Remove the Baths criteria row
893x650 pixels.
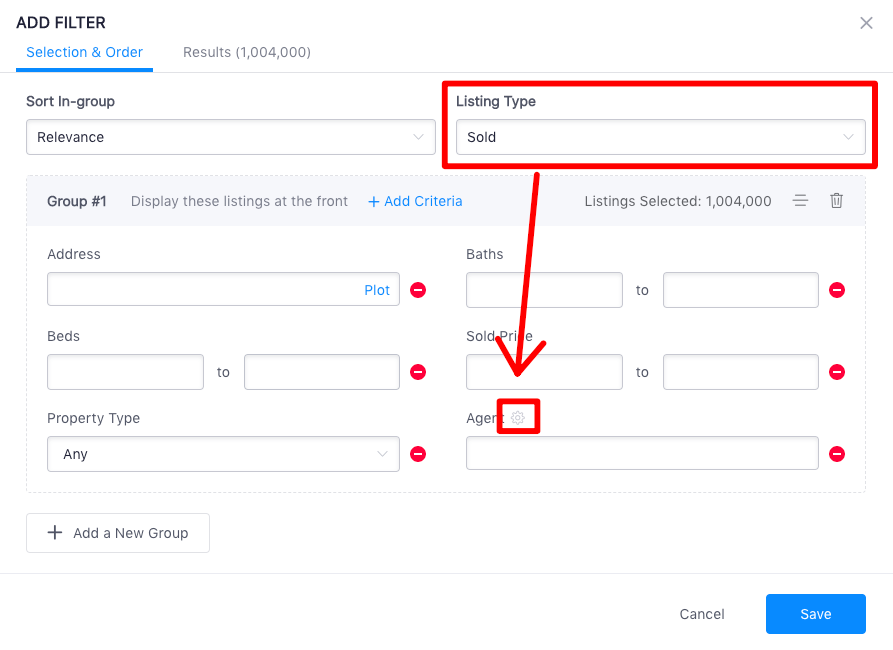click(x=837, y=290)
